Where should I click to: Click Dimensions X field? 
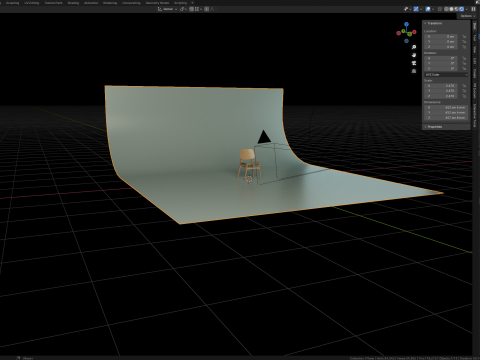coord(446,107)
